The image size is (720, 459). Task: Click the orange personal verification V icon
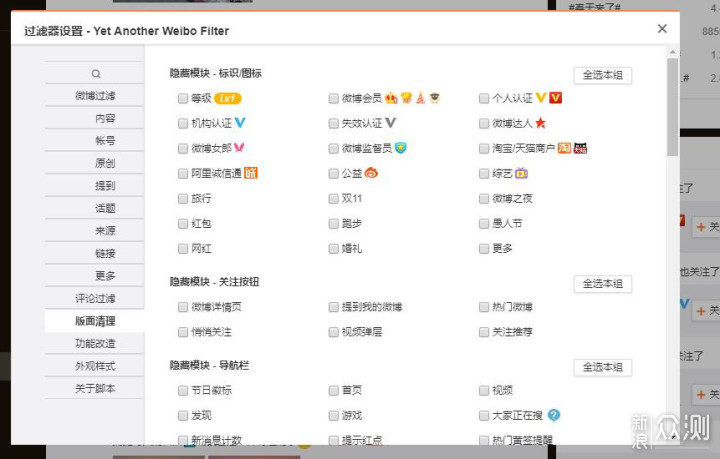[x=541, y=98]
